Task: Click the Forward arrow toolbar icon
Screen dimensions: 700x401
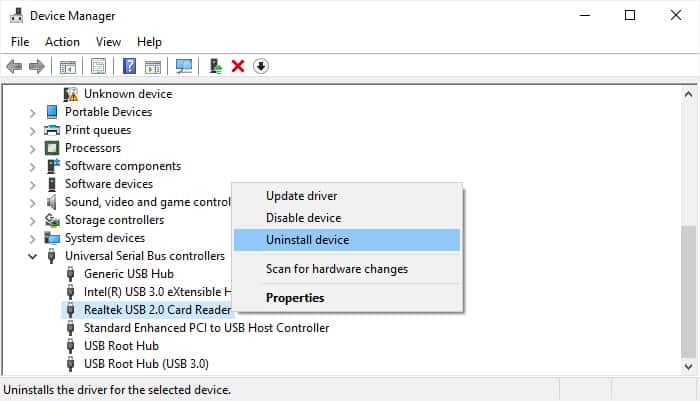Action: pyautogui.click(x=37, y=67)
